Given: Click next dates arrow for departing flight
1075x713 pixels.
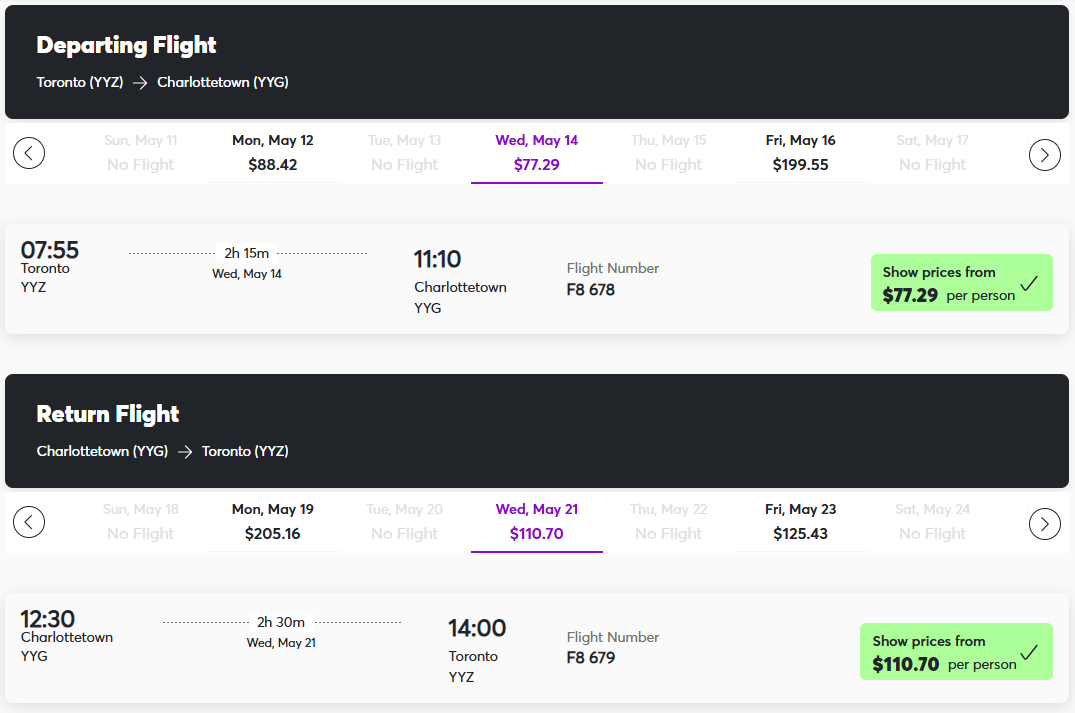Looking at the screenshot, I should pyautogui.click(x=1045, y=155).
